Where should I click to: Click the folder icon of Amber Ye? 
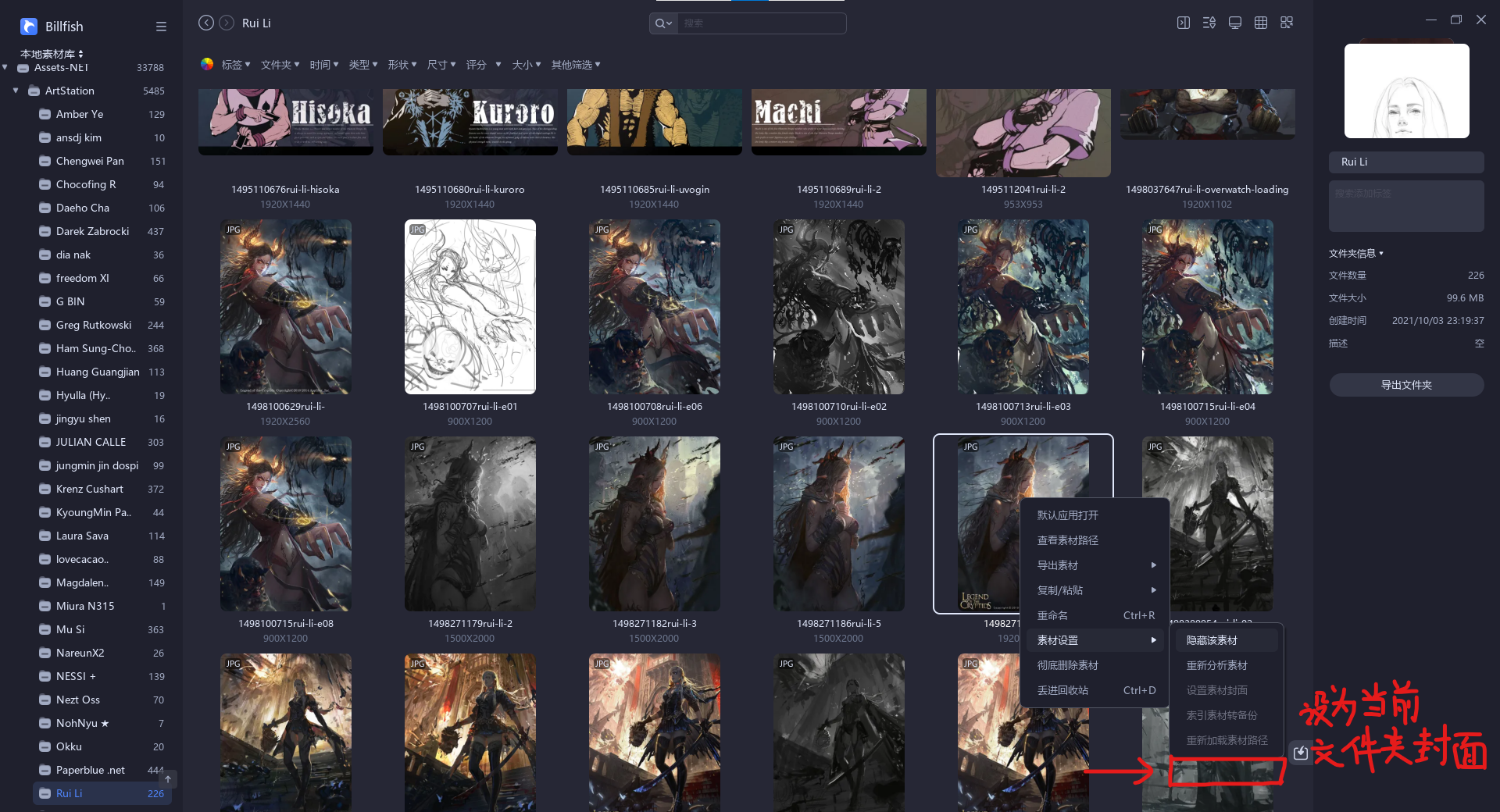point(45,114)
